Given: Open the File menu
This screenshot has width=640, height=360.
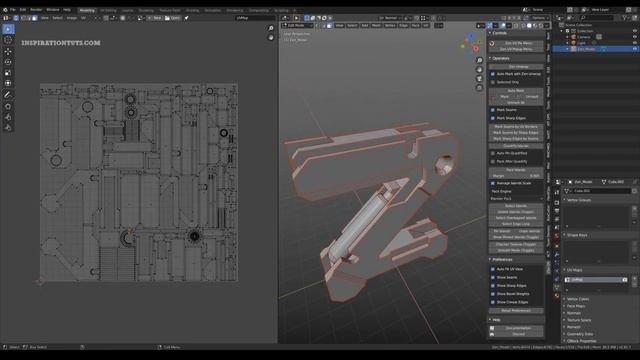Looking at the screenshot, I should [x=13, y=10].
